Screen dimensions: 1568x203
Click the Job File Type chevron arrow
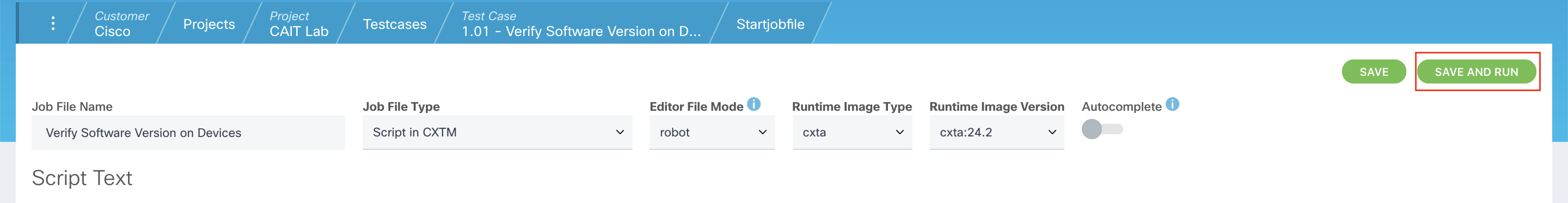click(620, 132)
